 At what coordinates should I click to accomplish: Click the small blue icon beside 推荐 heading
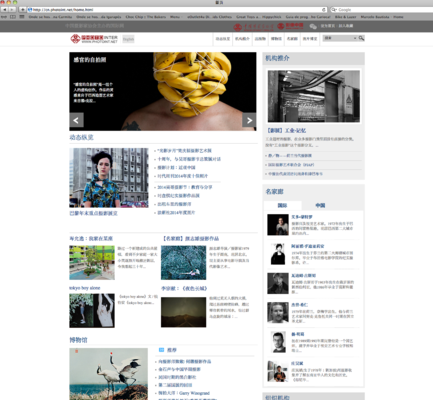161,350
